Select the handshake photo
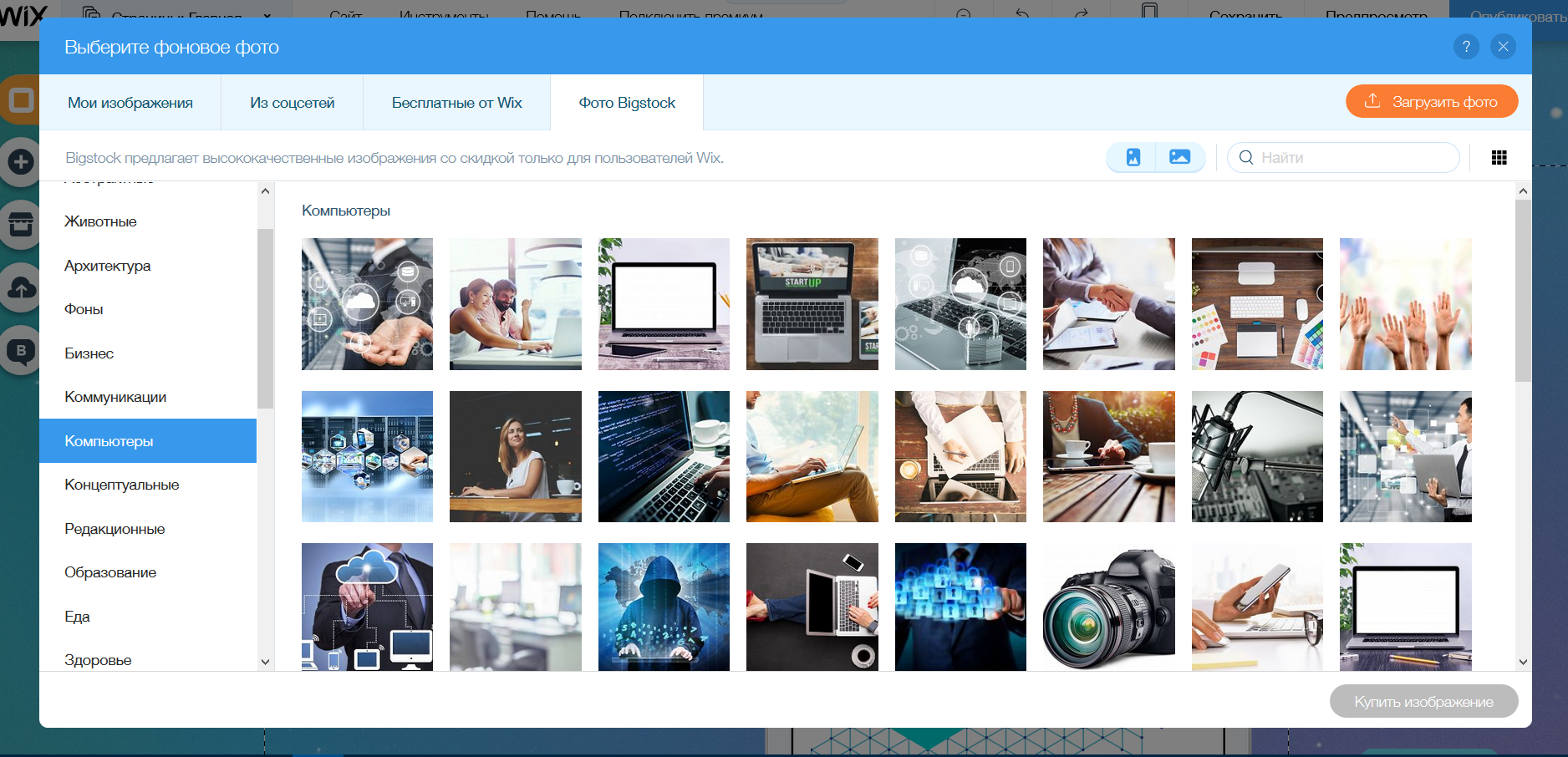Screen dimensions: 1568x757 [x=1109, y=304]
